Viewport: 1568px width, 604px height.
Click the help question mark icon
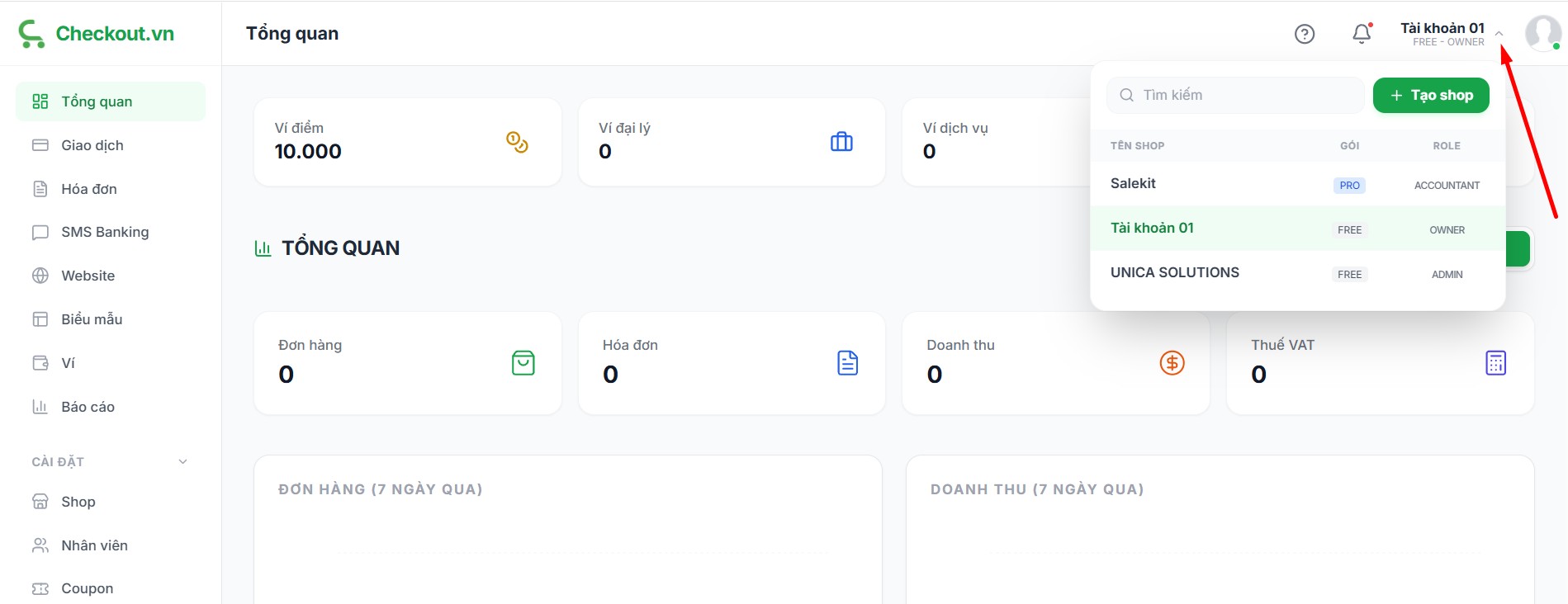(x=1304, y=34)
